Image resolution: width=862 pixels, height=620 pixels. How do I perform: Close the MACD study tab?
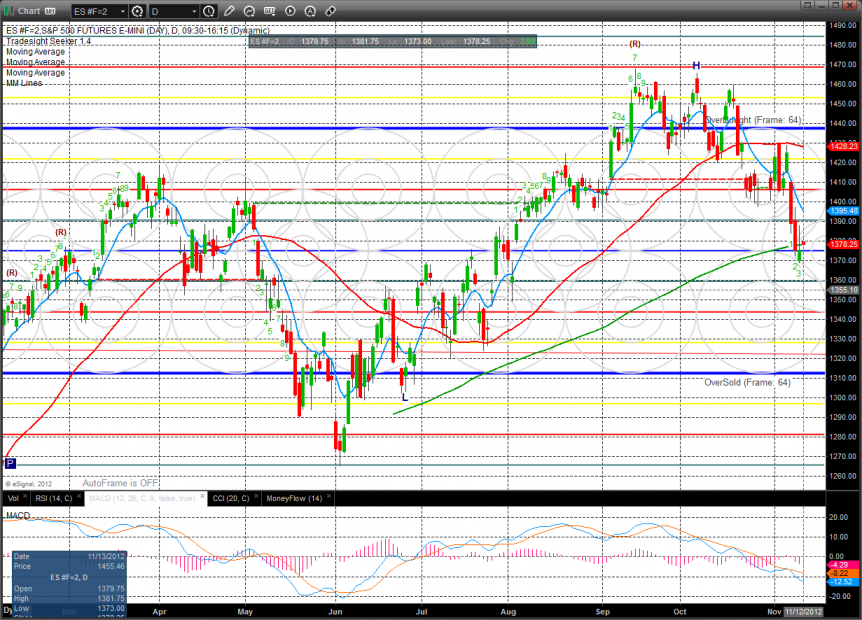203,498
